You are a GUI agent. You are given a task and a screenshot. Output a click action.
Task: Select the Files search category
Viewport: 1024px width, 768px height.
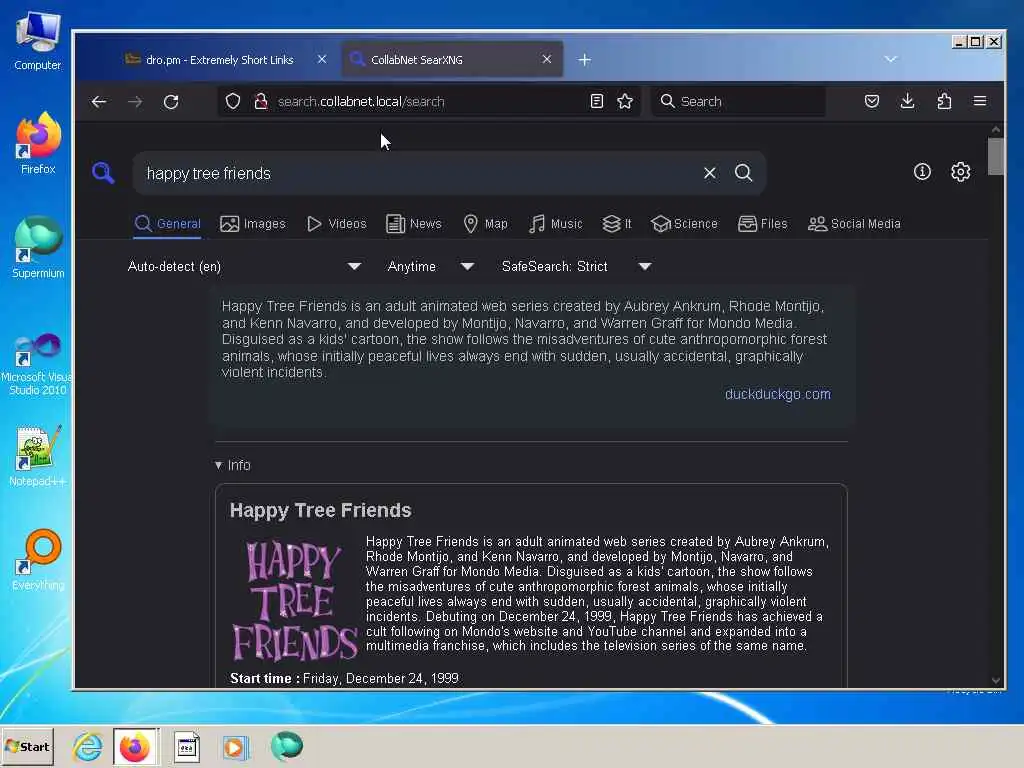[x=763, y=224]
